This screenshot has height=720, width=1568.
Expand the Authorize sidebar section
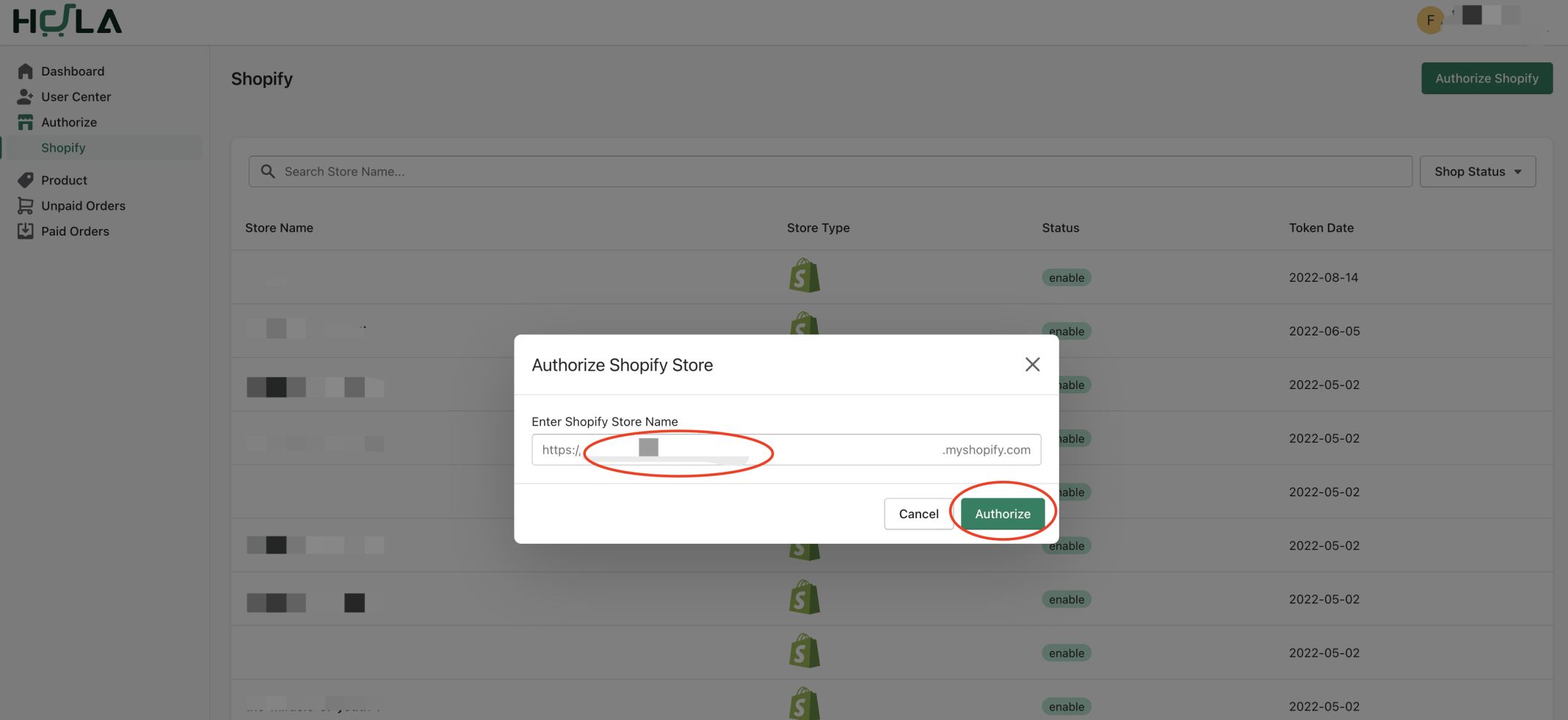(x=69, y=123)
